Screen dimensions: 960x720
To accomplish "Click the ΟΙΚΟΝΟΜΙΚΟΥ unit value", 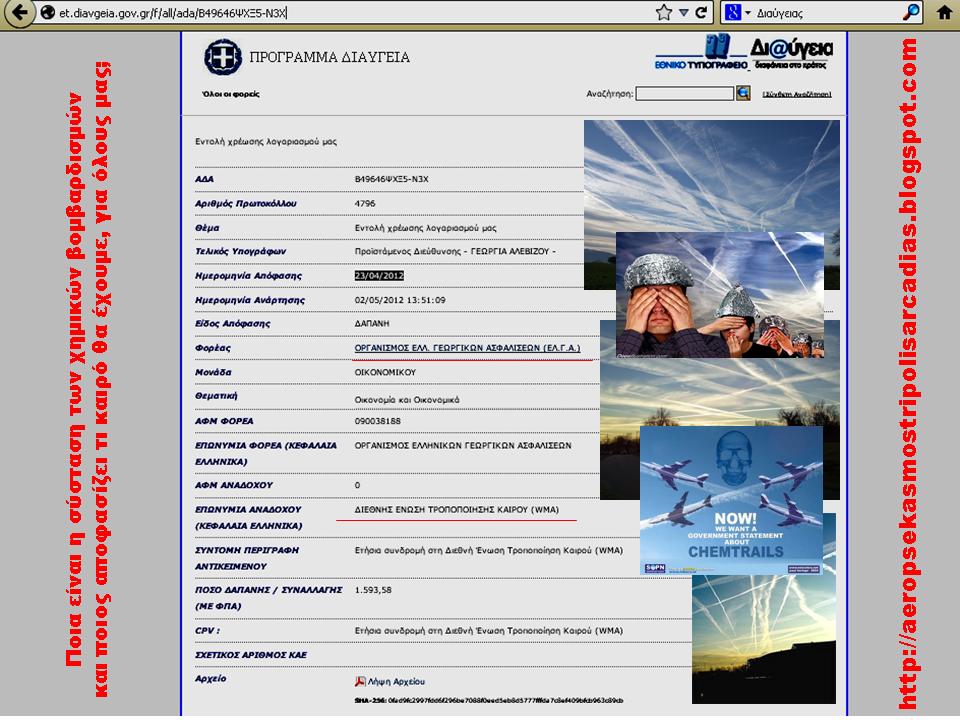I will (385, 372).
